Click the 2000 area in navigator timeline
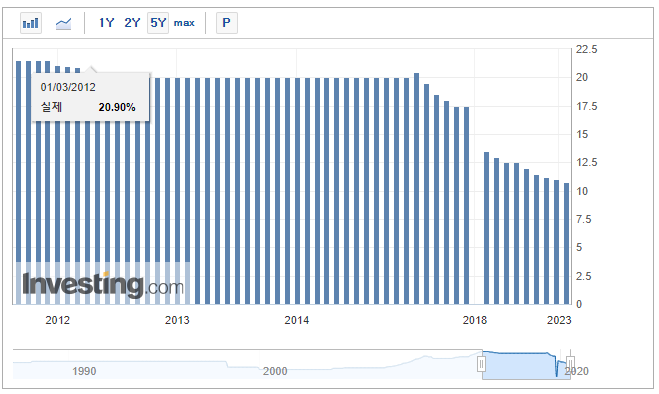 [x=275, y=371]
